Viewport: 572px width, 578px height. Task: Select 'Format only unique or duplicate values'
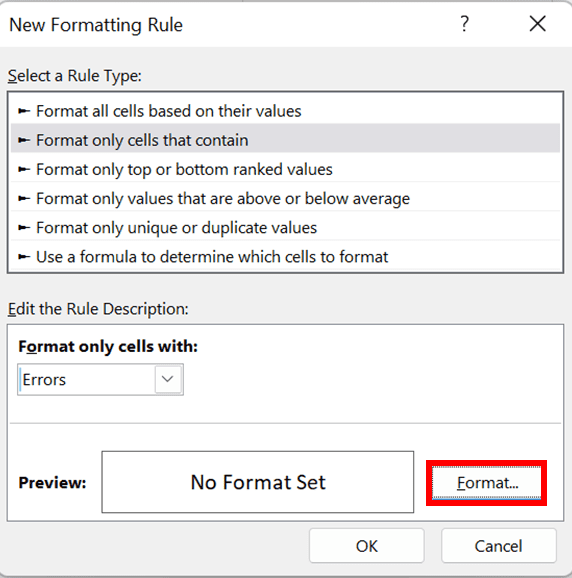click(x=285, y=227)
